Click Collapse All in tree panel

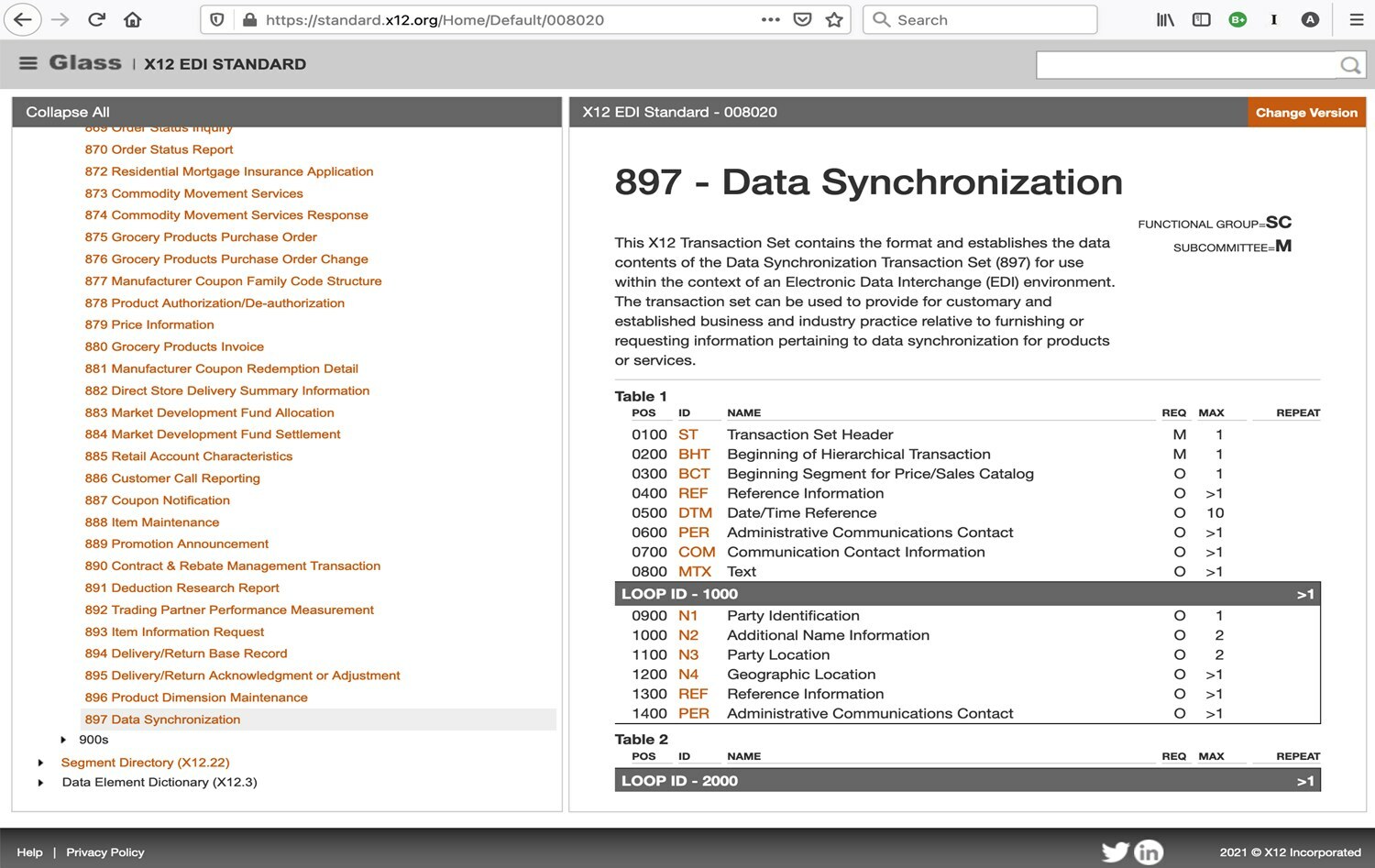coord(68,112)
